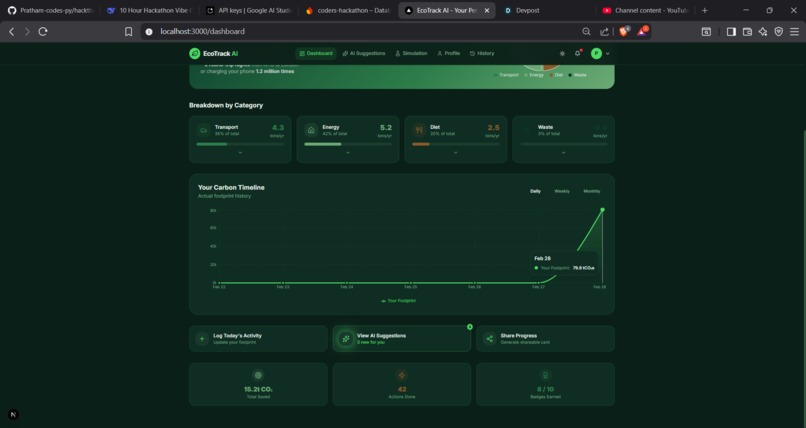Click the Next.js dev indicator icon

point(13,414)
